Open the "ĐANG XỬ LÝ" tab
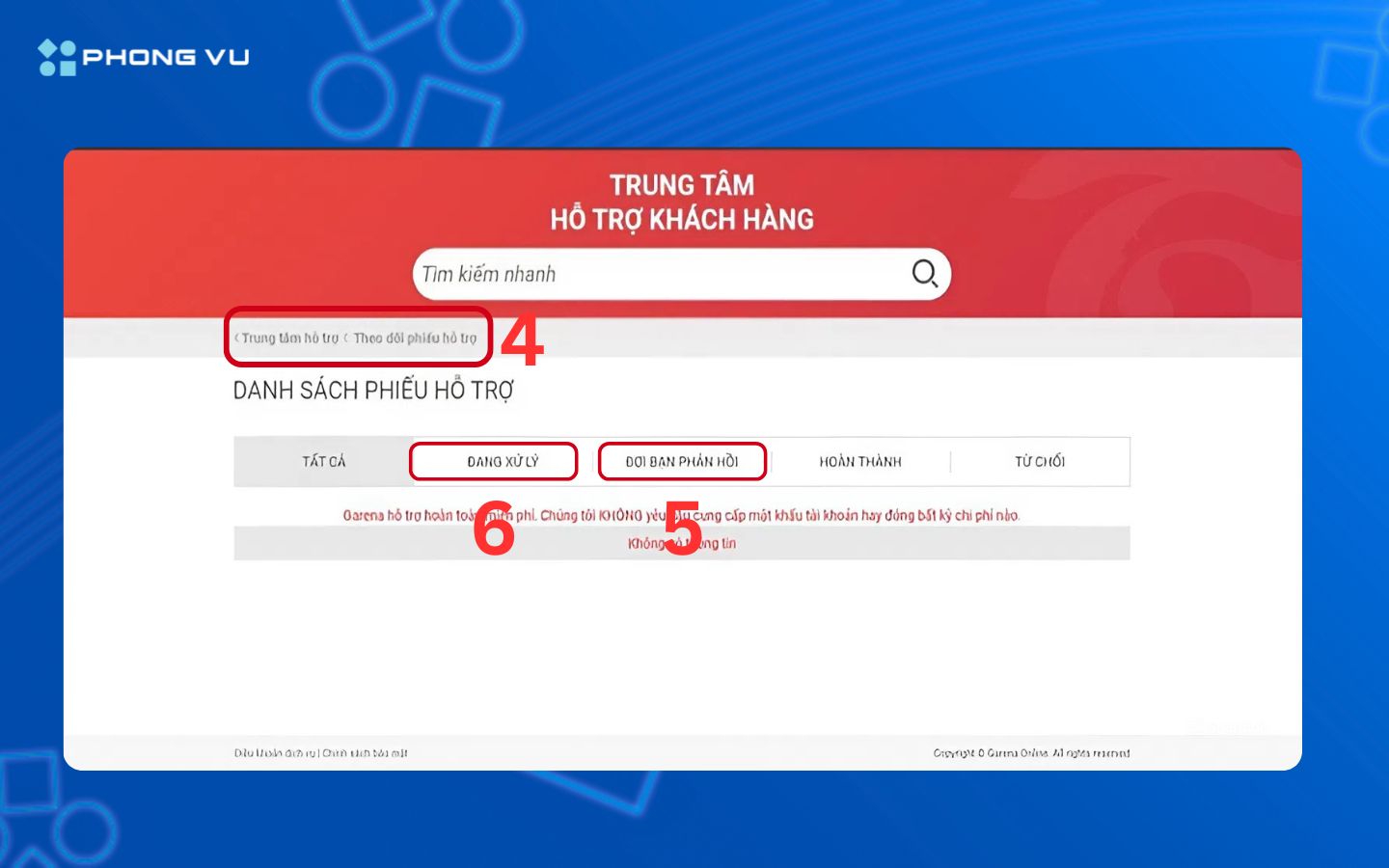 (x=493, y=461)
